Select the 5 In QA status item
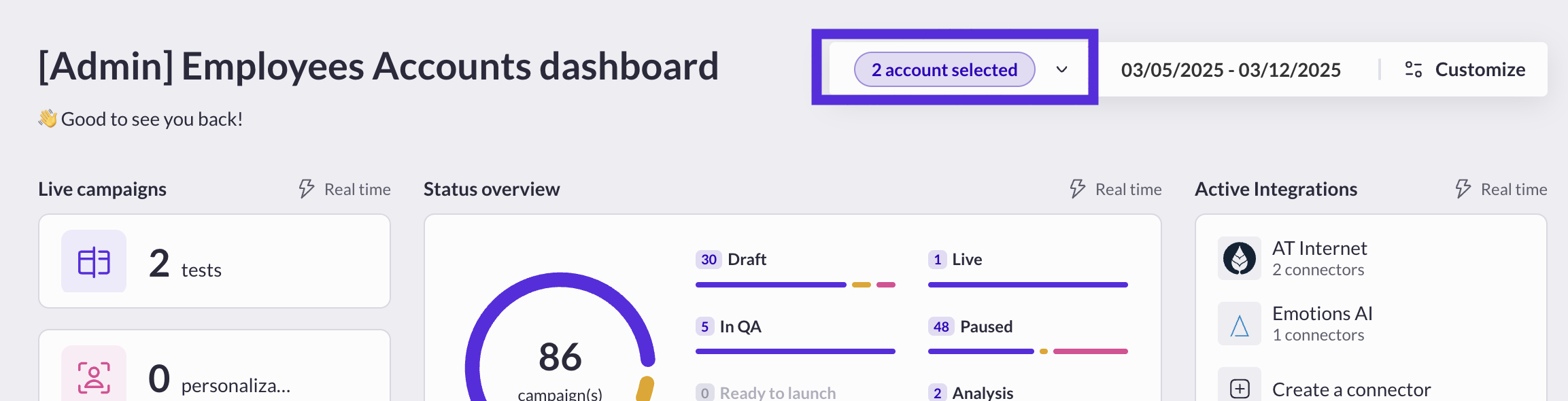This screenshot has height=401, width=1568. tap(728, 327)
